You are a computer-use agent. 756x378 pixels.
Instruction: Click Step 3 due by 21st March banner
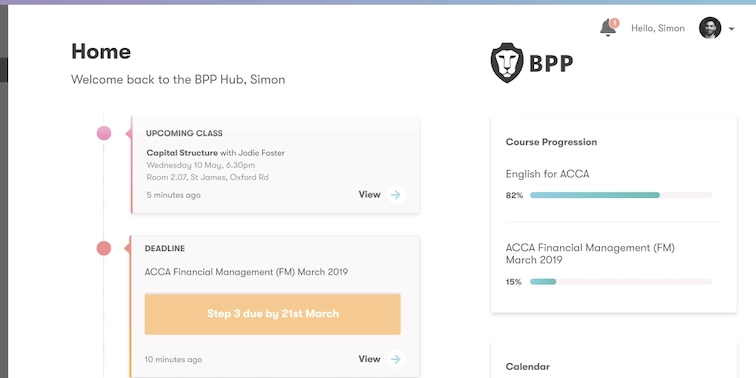pos(272,314)
